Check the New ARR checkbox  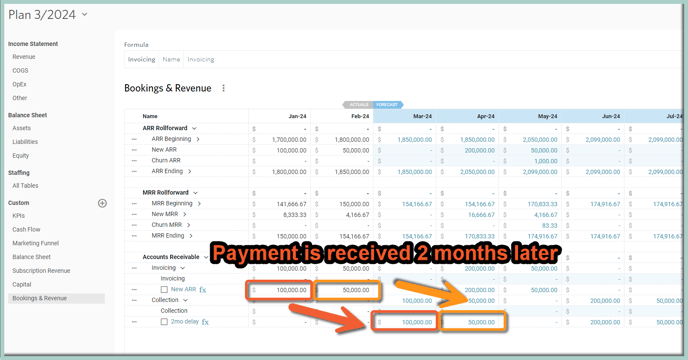coord(164,290)
